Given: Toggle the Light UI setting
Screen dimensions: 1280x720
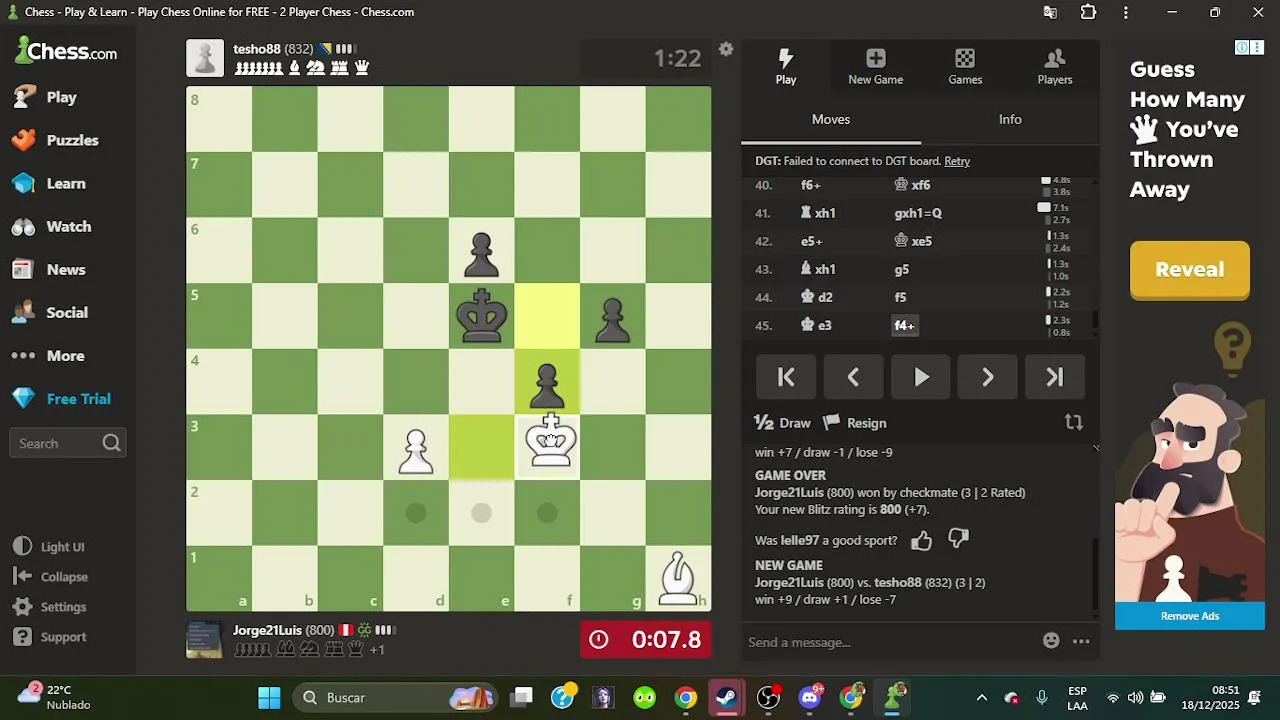Looking at the screenshot, I should point(49,547).
